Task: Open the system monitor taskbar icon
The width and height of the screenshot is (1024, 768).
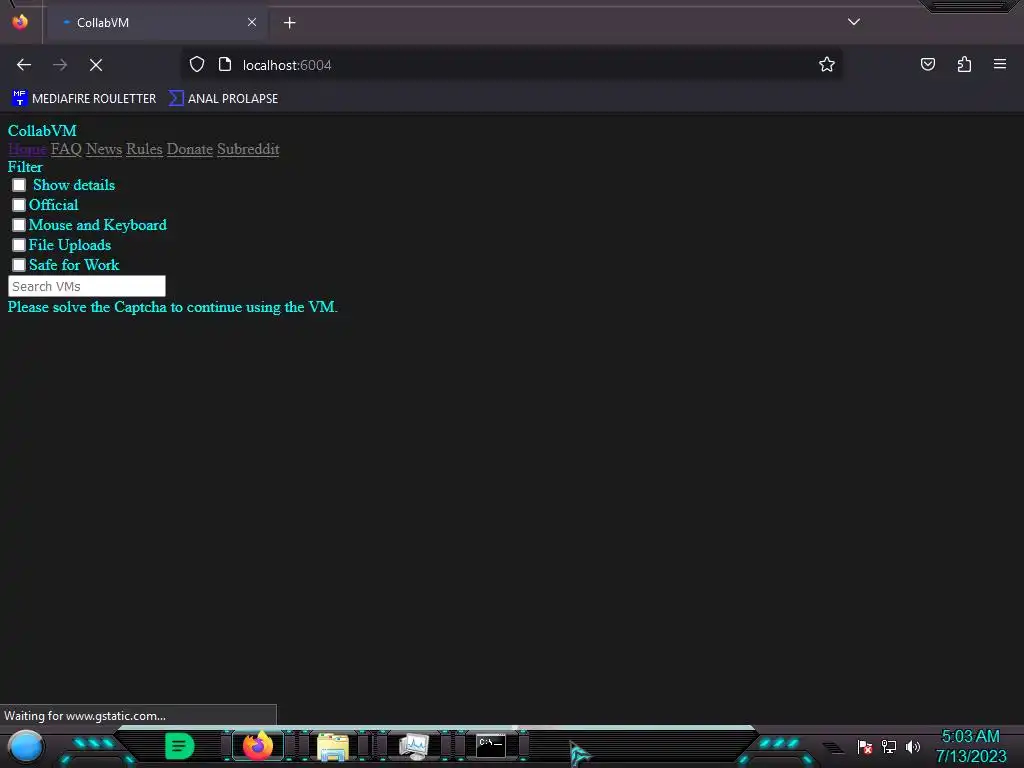Action: pyautogui.click(x=413, y=746)
